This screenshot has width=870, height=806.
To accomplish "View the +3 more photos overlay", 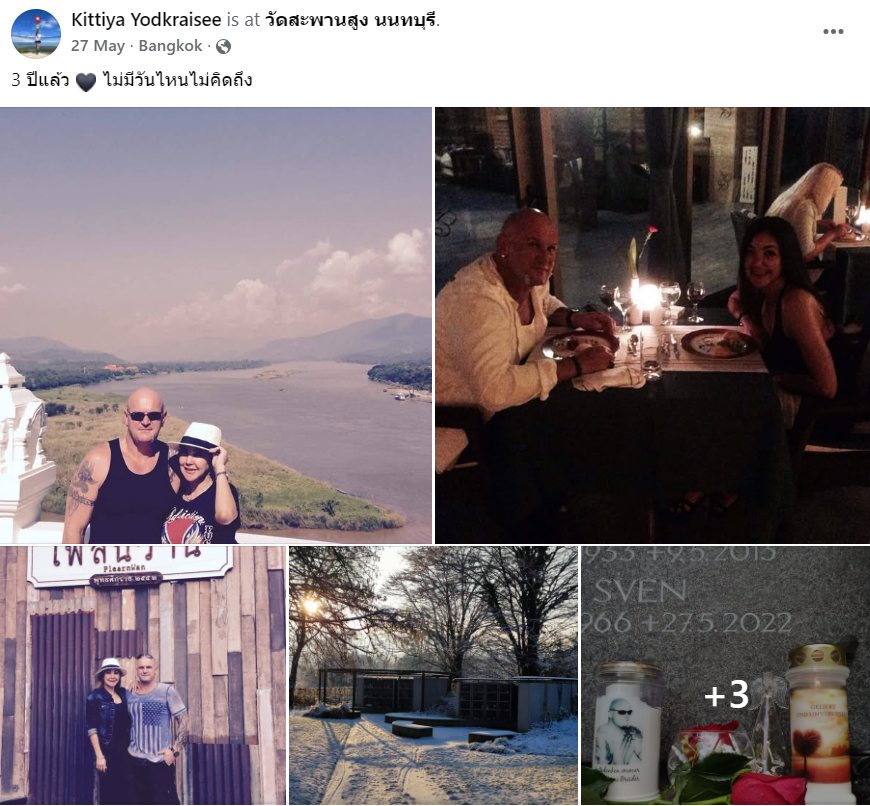I will coord(726,675).
